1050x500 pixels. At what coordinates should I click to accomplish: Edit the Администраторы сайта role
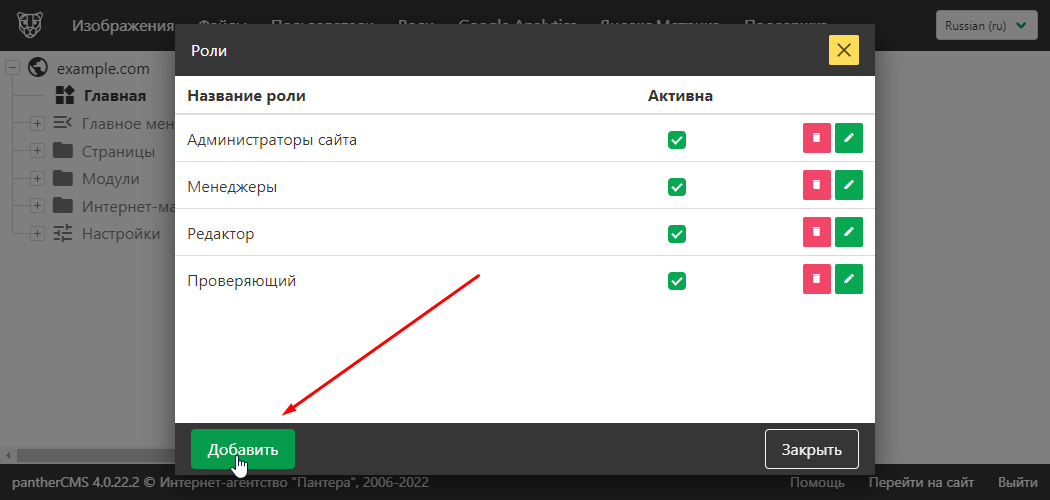849,139
